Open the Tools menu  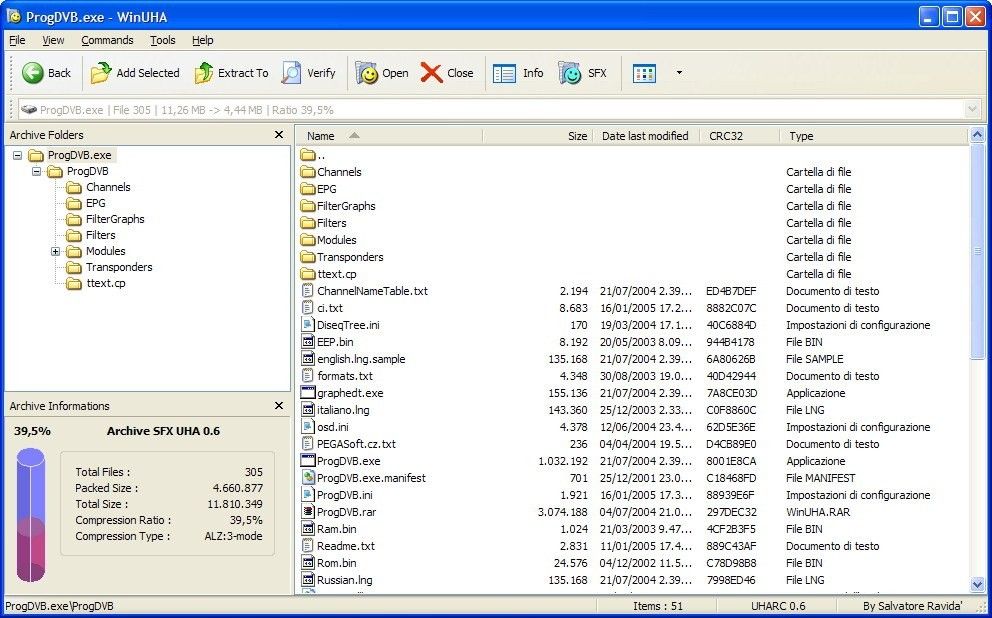(x=163, y=40)
